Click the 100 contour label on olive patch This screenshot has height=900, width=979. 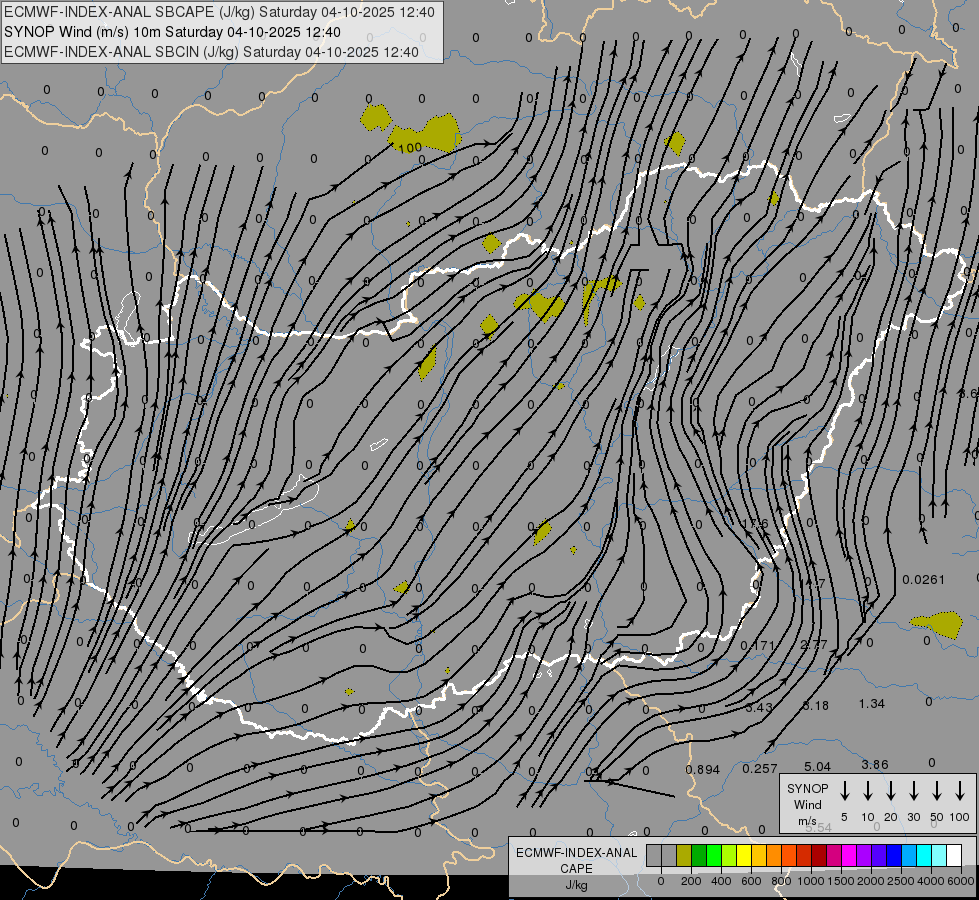pos(410,148)
